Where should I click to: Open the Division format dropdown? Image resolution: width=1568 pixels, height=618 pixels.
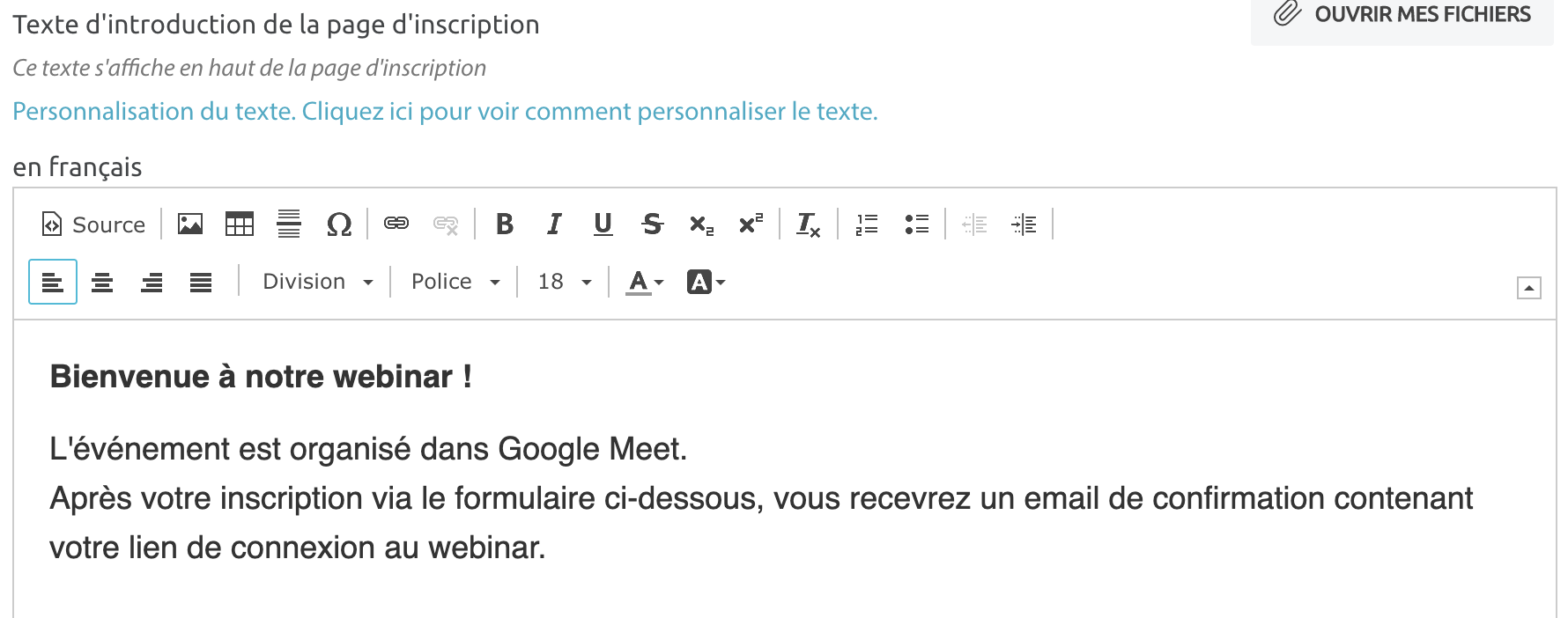[318, 282]
